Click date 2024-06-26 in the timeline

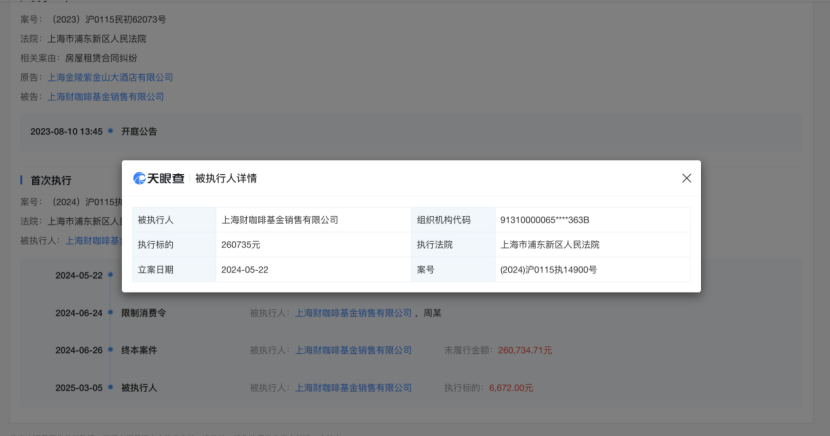coord(79,350)
